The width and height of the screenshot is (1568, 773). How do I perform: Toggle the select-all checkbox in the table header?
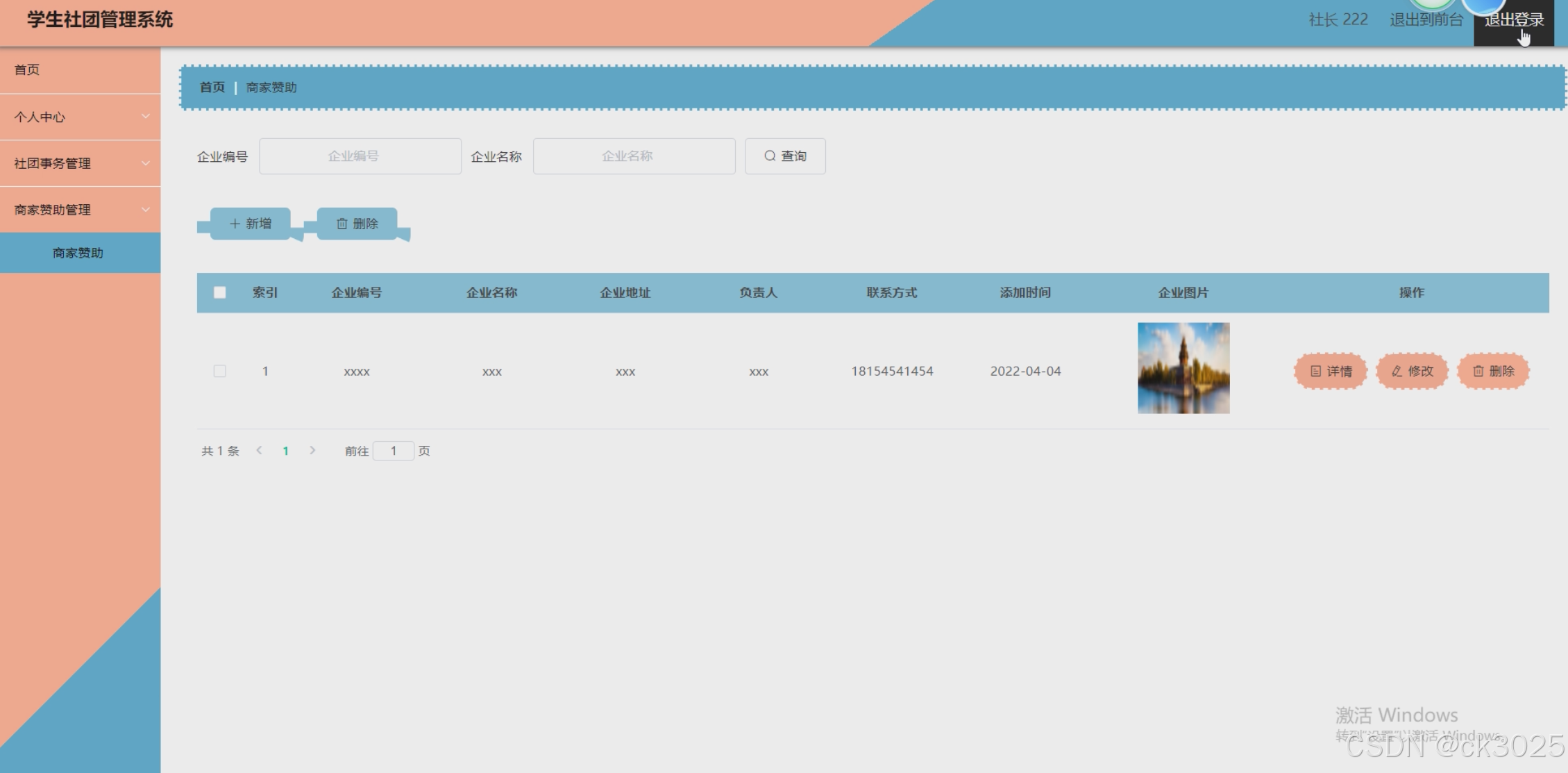220,292
